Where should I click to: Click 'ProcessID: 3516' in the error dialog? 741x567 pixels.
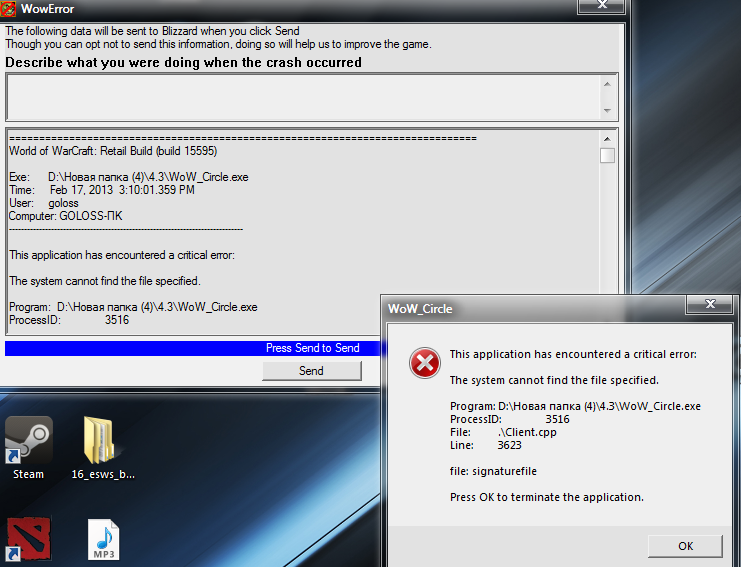pos(509,419)
